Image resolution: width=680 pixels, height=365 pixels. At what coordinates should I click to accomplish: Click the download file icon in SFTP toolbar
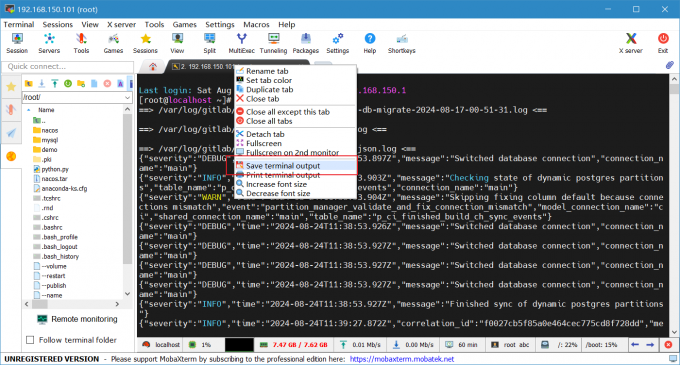pos(42,83)
